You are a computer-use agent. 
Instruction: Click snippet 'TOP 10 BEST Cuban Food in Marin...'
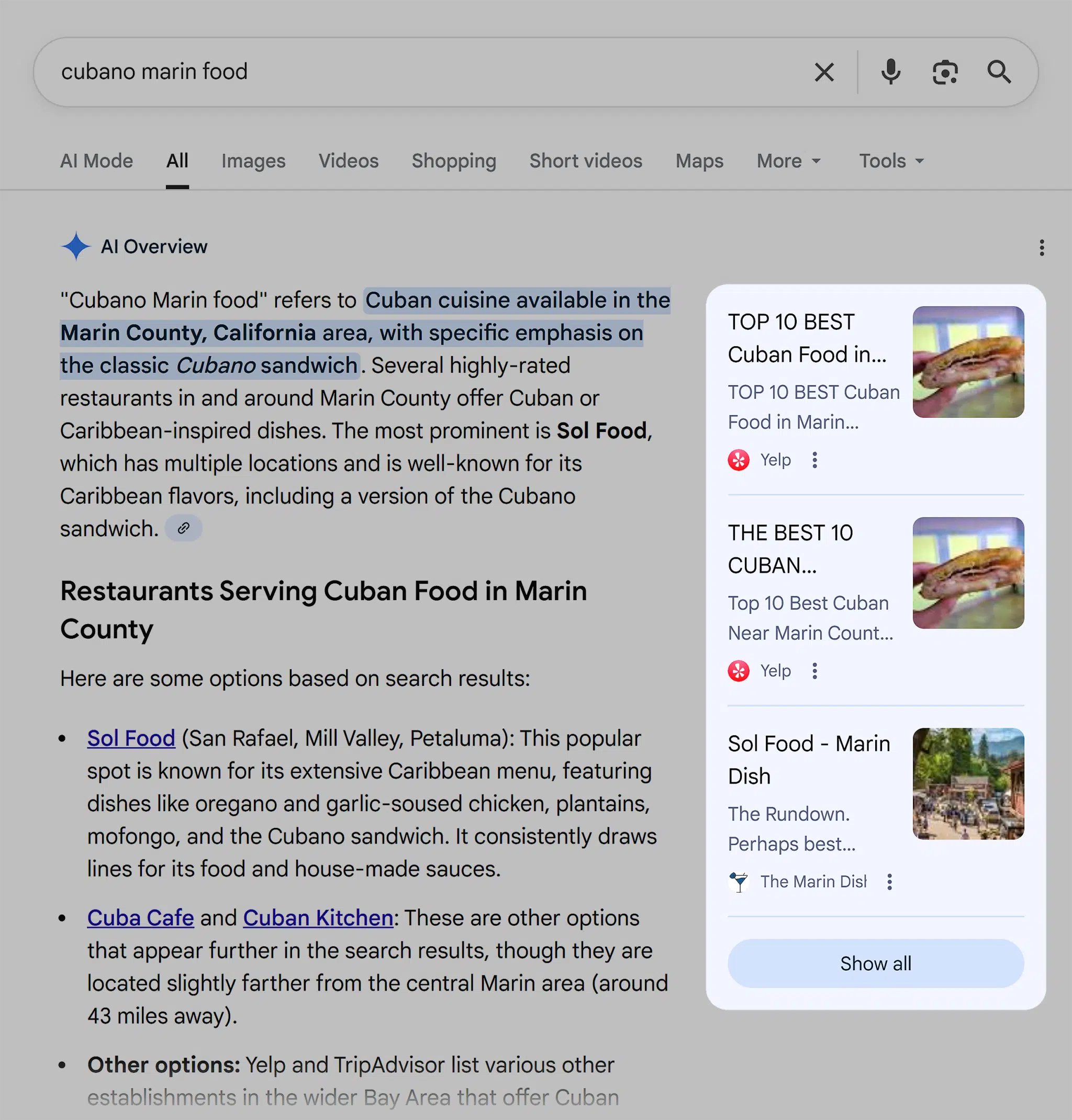(x=813, y=407)
